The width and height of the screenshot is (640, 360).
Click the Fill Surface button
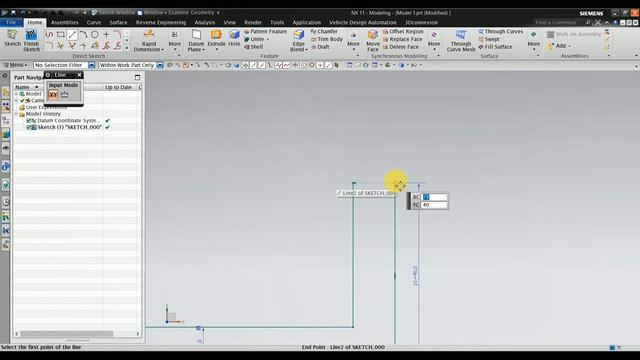pos(495,47)
